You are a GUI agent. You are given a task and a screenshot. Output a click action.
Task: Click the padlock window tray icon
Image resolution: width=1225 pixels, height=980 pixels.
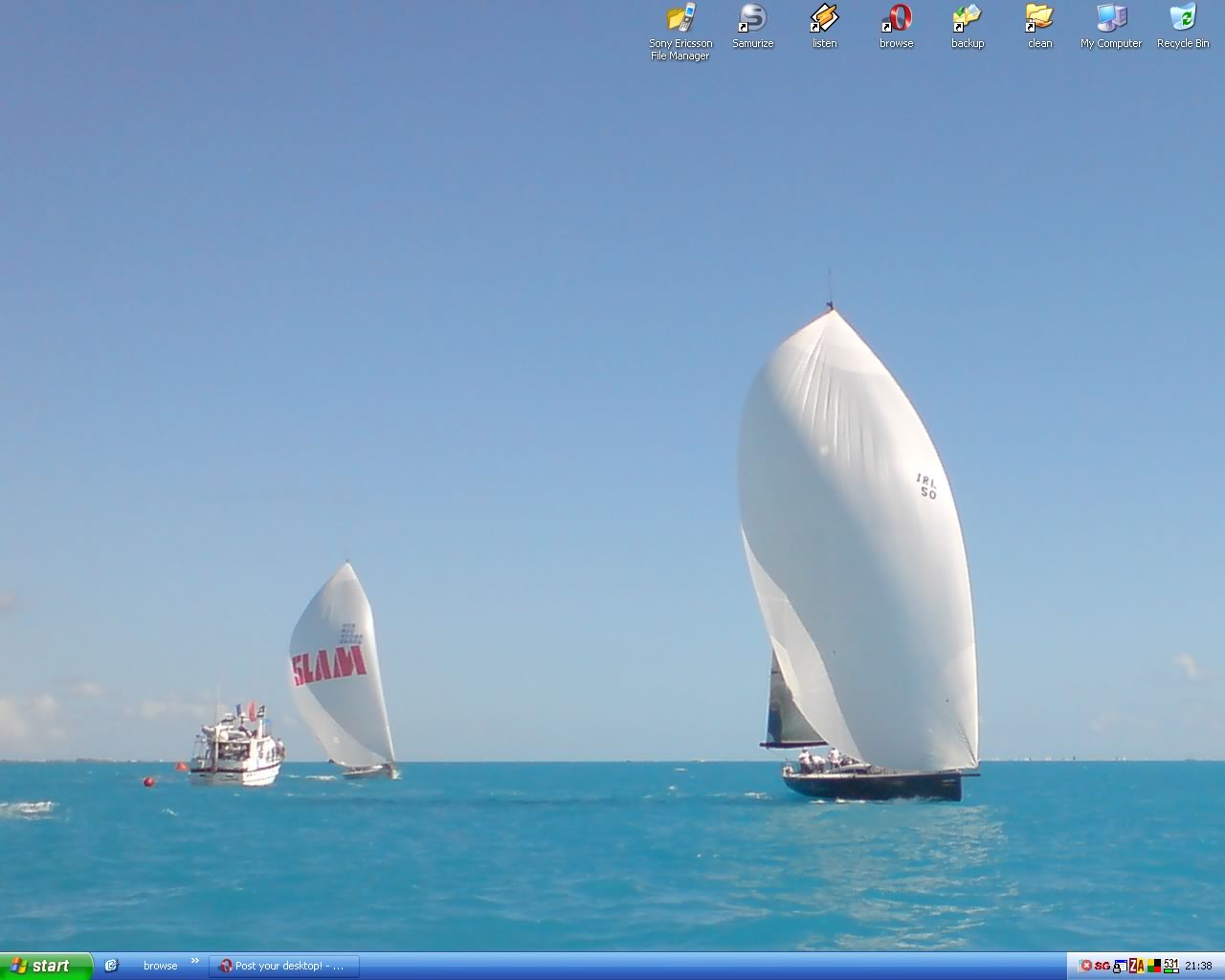pyautogui.click(x=1120, y=967)
